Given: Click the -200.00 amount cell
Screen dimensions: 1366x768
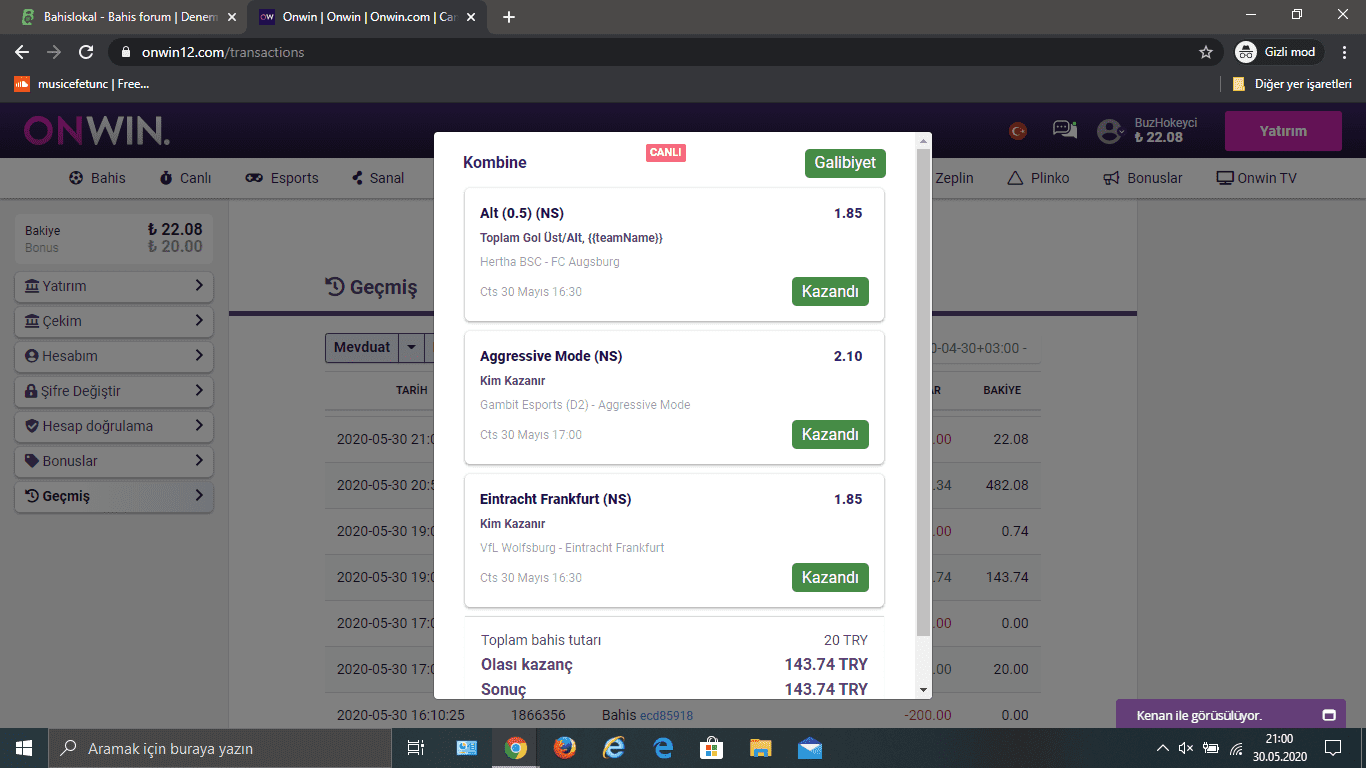Looking at the screenshot, I should [927, 715].
